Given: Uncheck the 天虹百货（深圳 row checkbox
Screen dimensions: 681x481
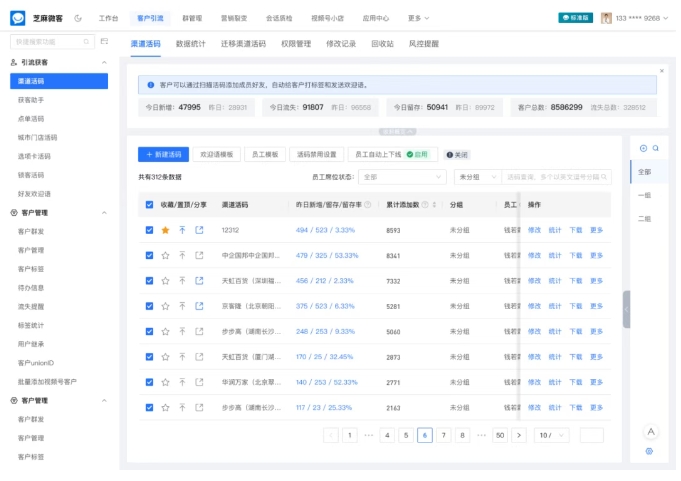Looking at the screenshot, I should pos(149,281).
